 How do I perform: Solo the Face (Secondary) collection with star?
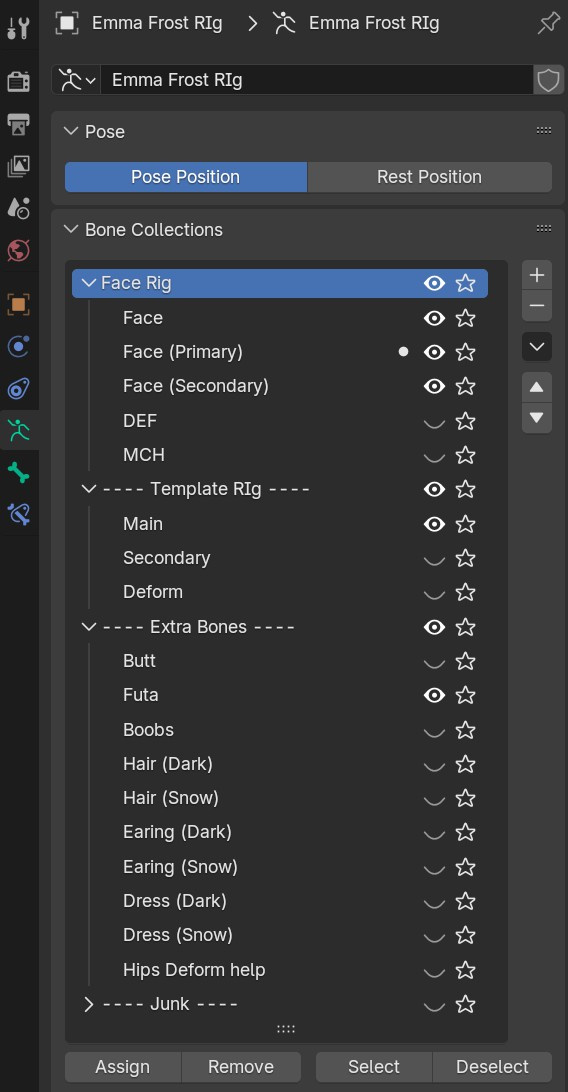pos(465,387)
